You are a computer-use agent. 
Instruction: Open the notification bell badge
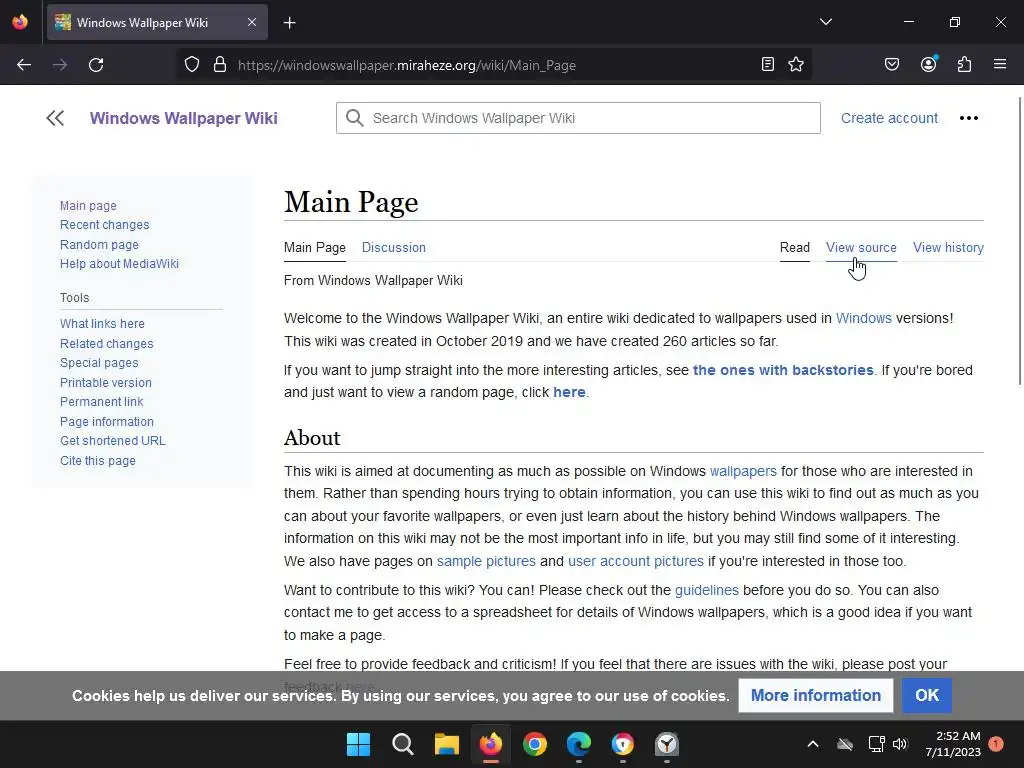coord(996,744)
